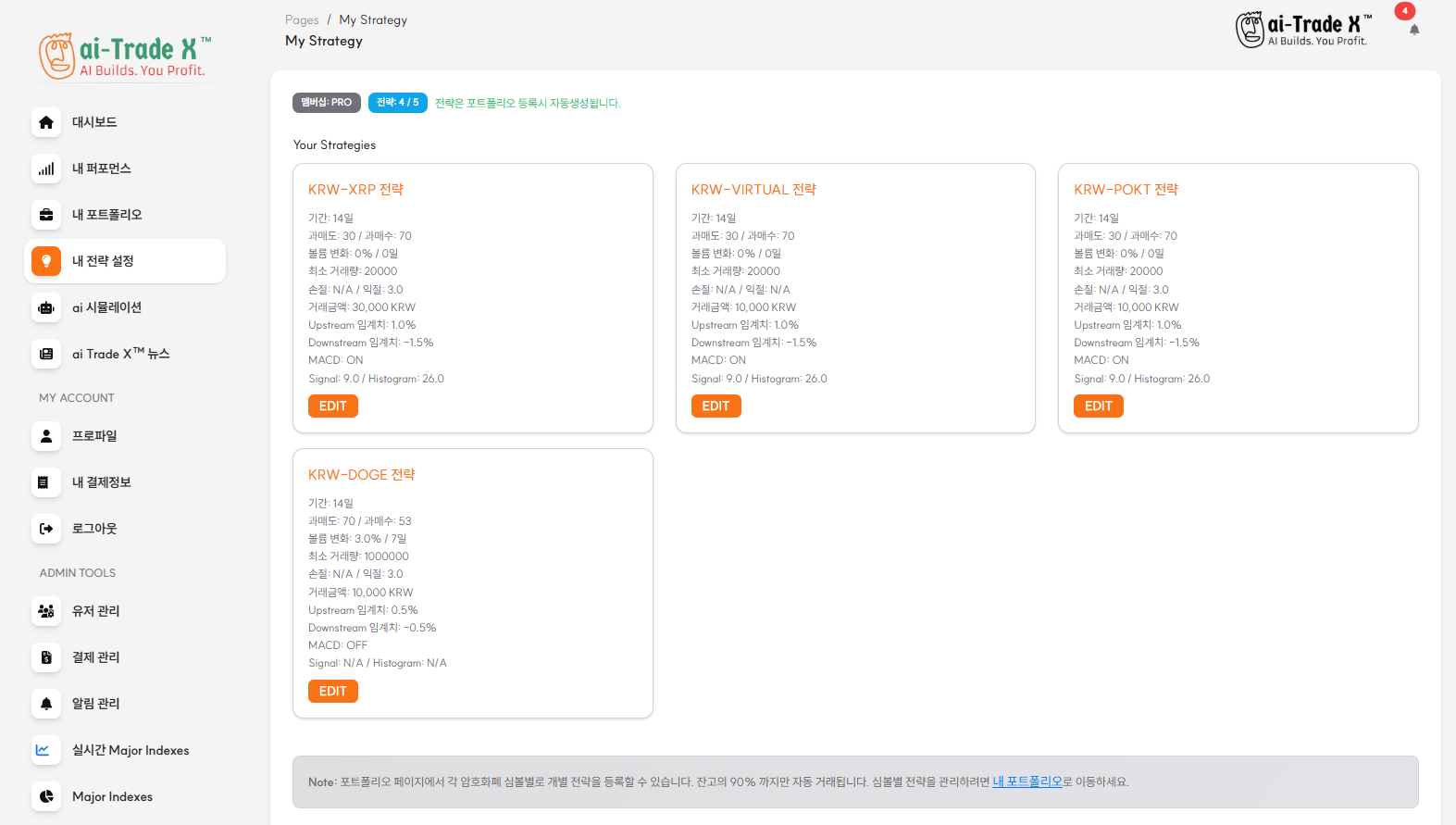Screen dimensions: 1456x825
Task: Open the notification bell icon
Action: [1413, 30]
